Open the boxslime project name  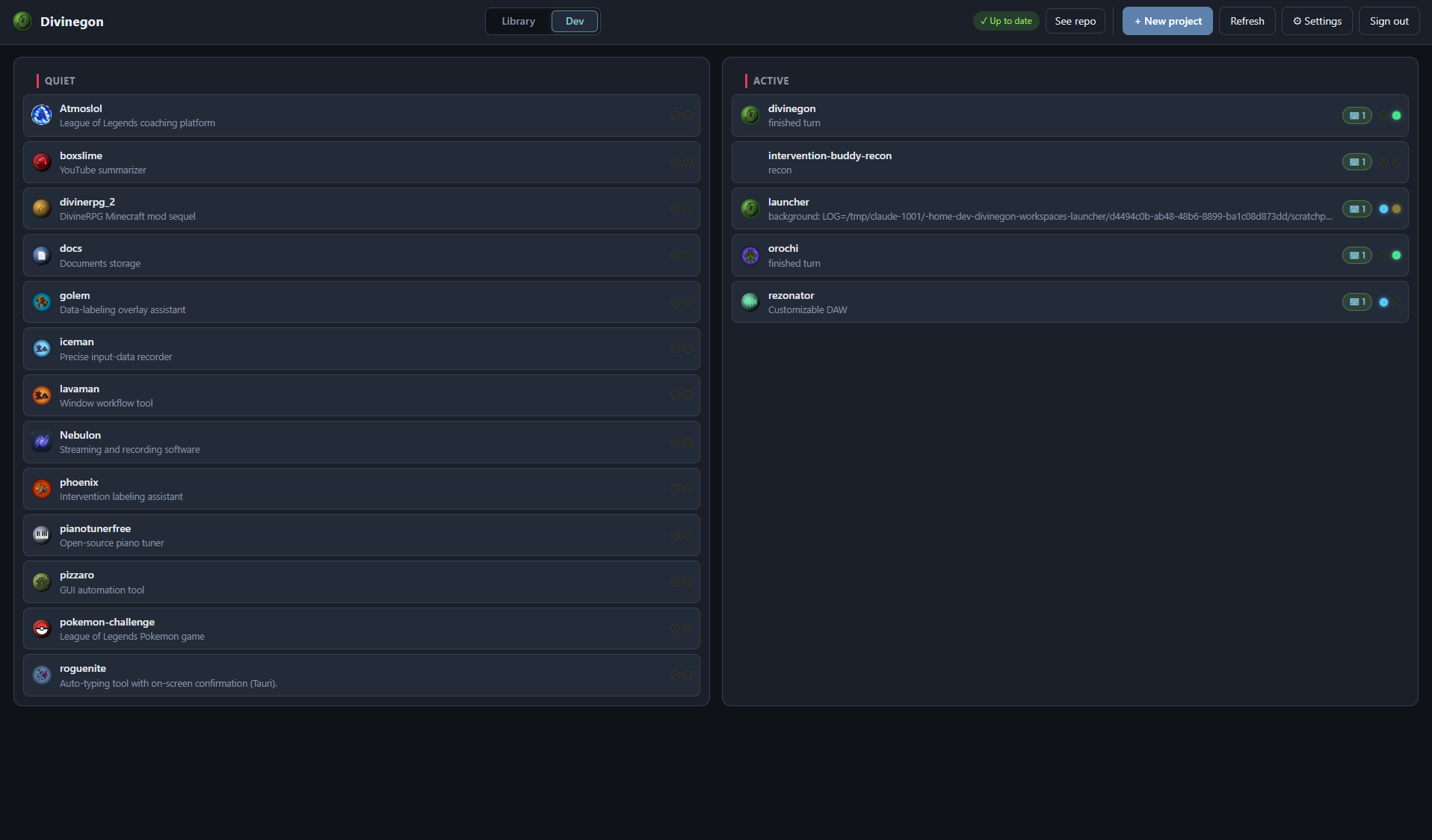(x=81, y=155)
